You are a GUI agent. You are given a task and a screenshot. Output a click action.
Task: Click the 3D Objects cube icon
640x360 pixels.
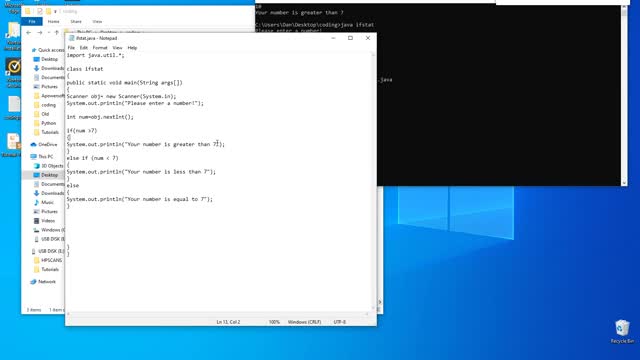coord(36,166)
